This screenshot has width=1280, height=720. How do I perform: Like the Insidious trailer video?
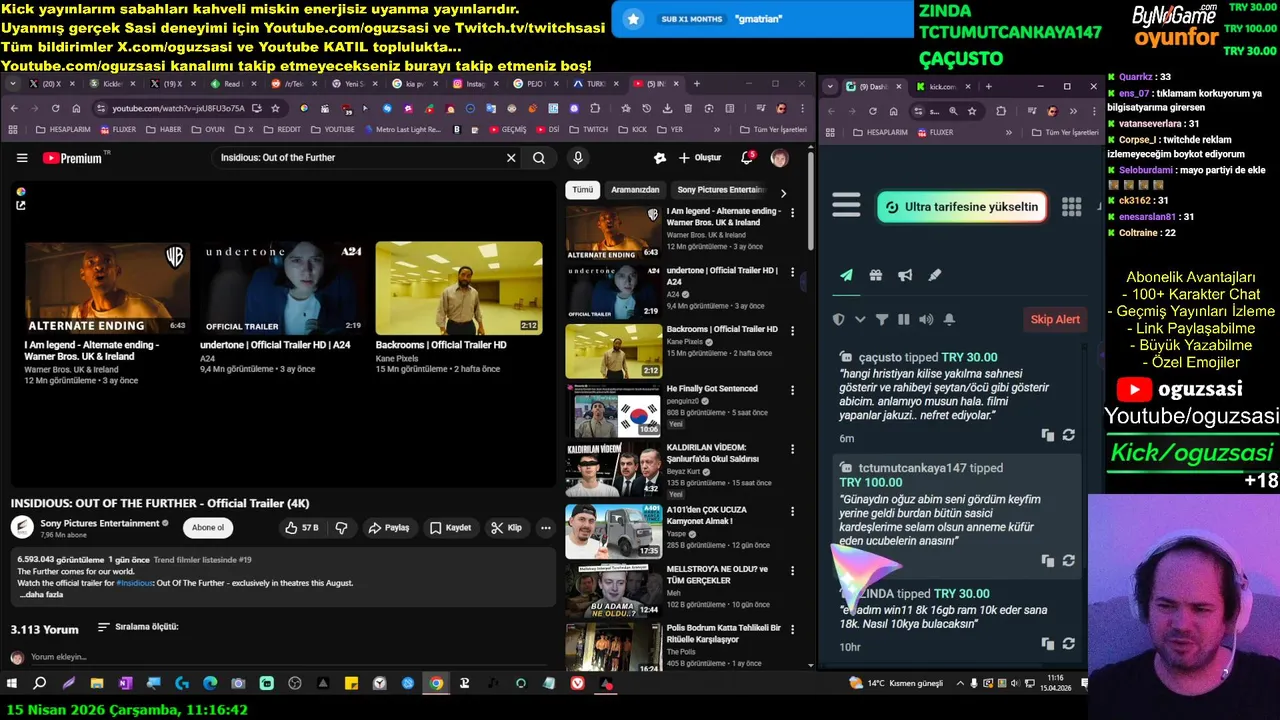tap(302, 528)
